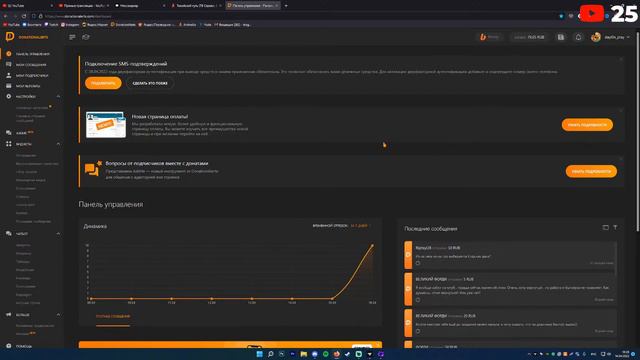Image resolution: width=640 pixels, height=360 pixels.
Task: Click the Больше megaphone icon
Action: tap(9, 315)
